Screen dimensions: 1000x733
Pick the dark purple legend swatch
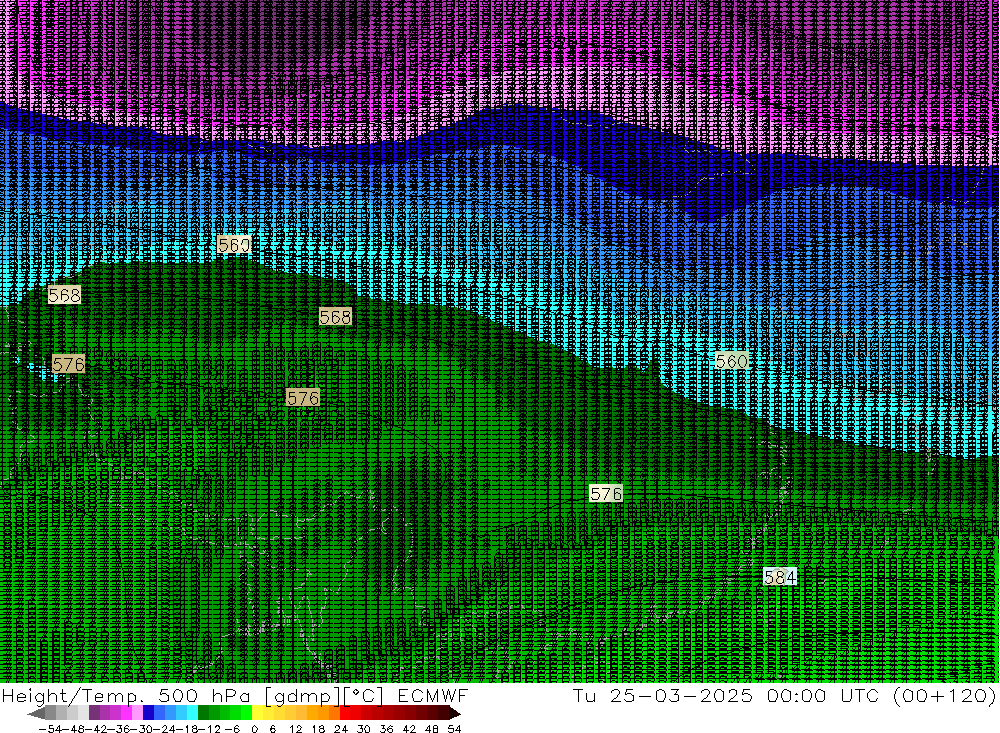tap(94, 712)
